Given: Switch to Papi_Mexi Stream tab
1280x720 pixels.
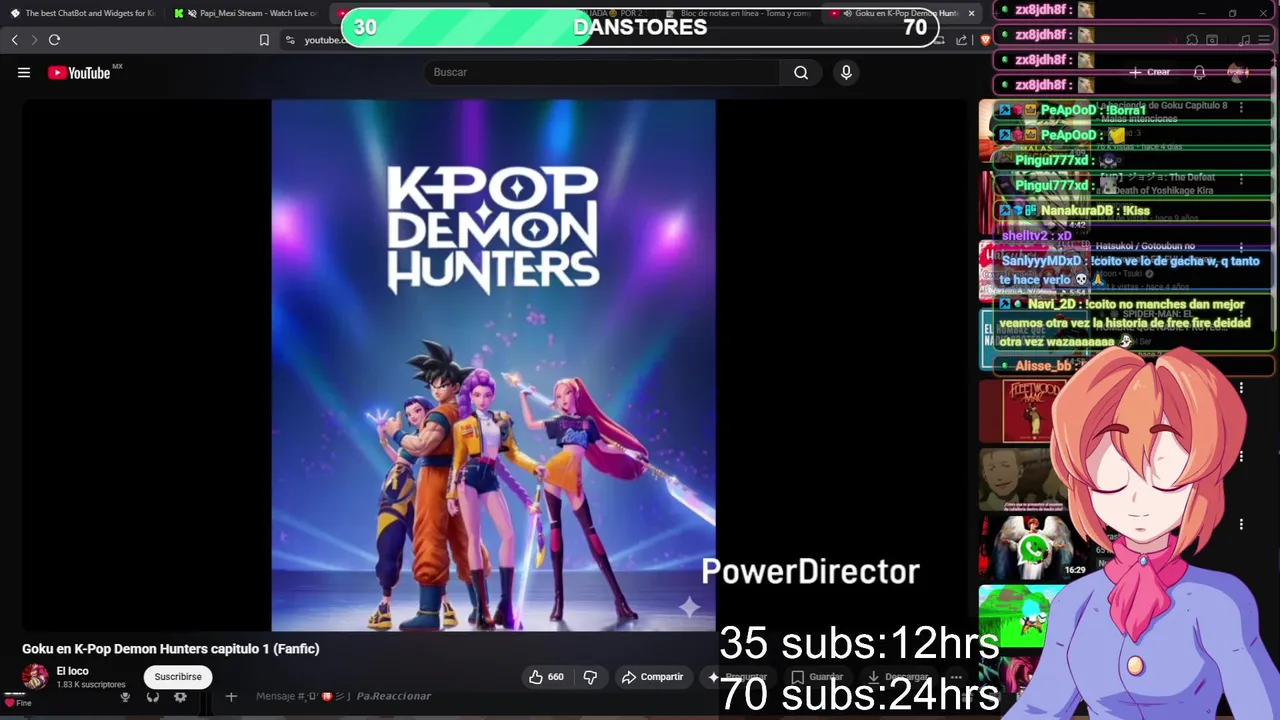Looking at the screenshot, I should [246, 13].
